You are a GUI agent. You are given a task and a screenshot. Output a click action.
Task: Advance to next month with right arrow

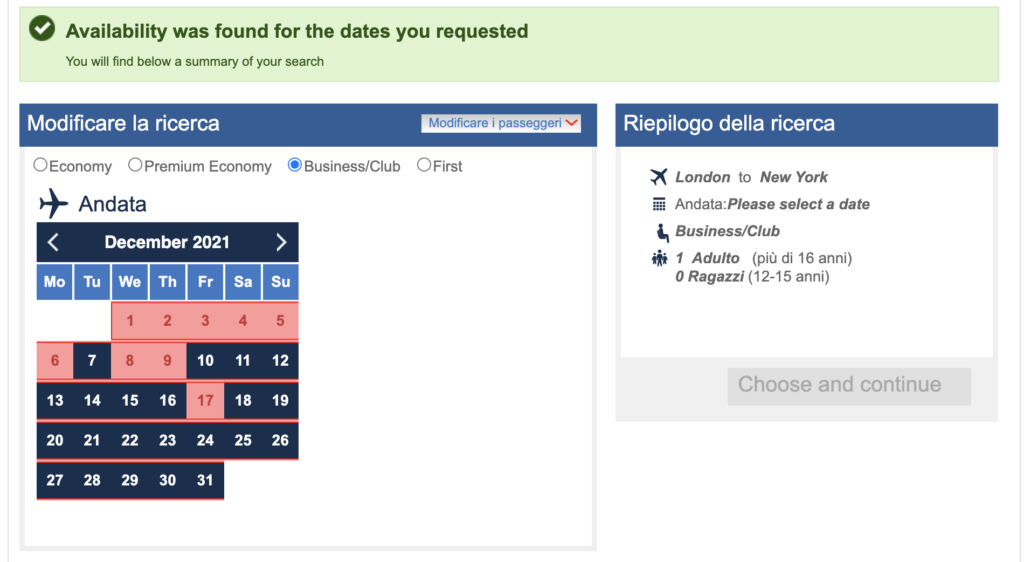(281, 242)
